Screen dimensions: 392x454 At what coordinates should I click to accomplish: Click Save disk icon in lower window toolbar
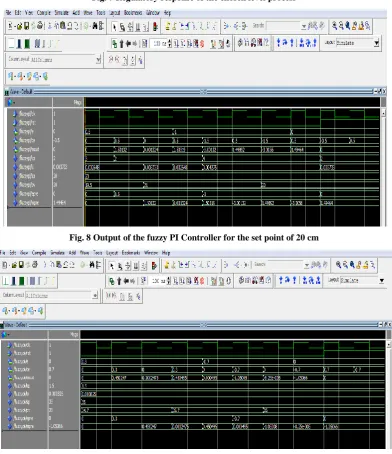(21, 265)
